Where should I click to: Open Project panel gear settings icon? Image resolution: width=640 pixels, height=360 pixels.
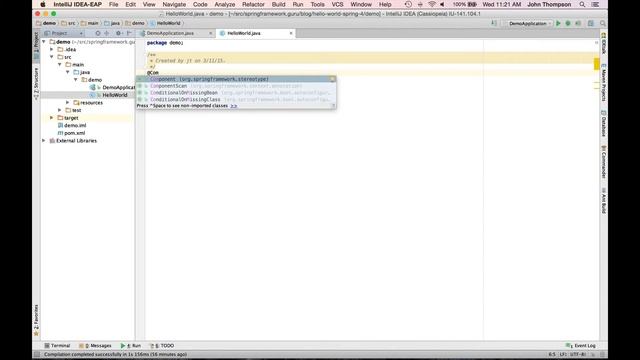[118, 33]
